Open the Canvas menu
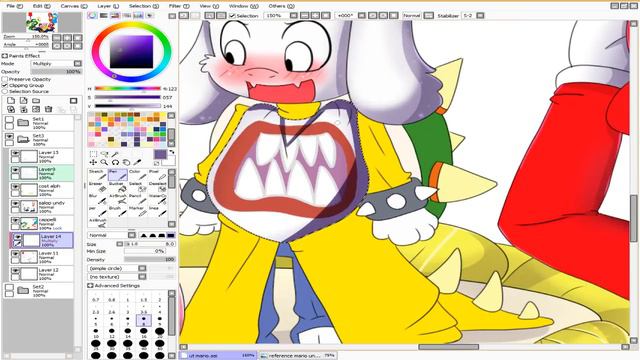Screen dimensions: 640x360 pos(74,6)
